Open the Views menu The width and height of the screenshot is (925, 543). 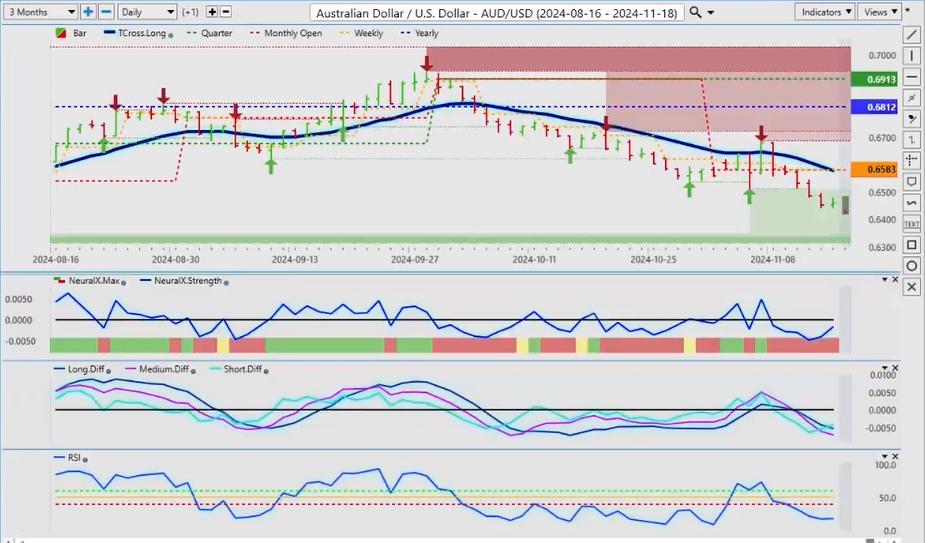pos(880,12)
